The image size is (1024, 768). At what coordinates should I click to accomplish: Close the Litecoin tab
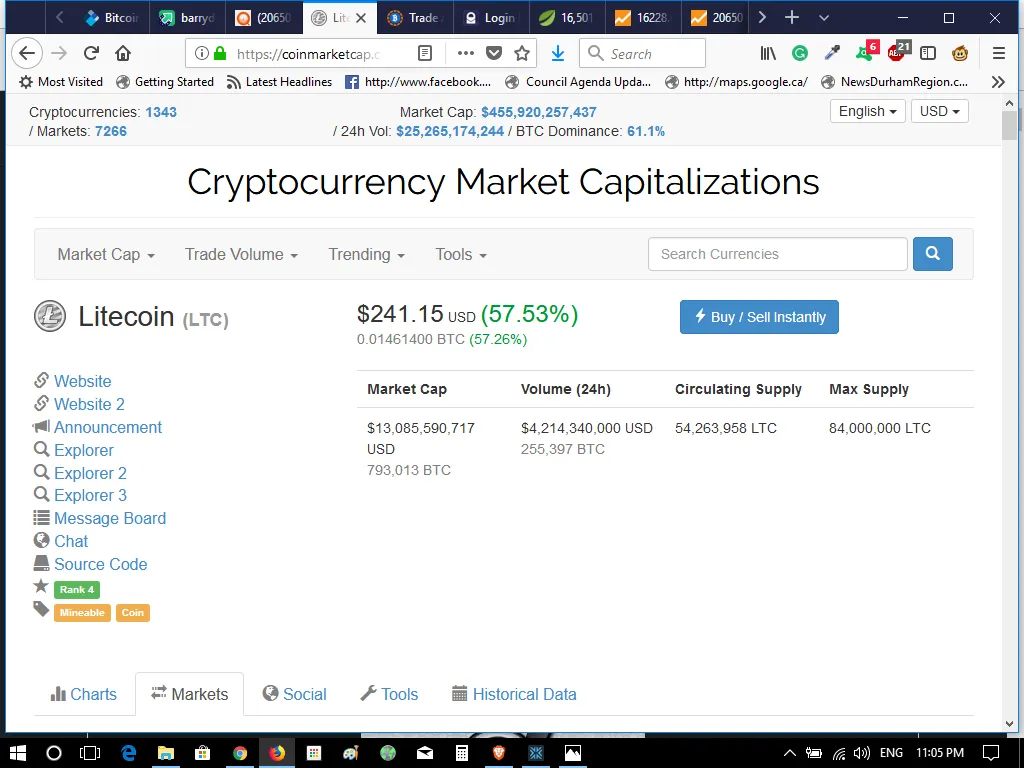[360, 18]
